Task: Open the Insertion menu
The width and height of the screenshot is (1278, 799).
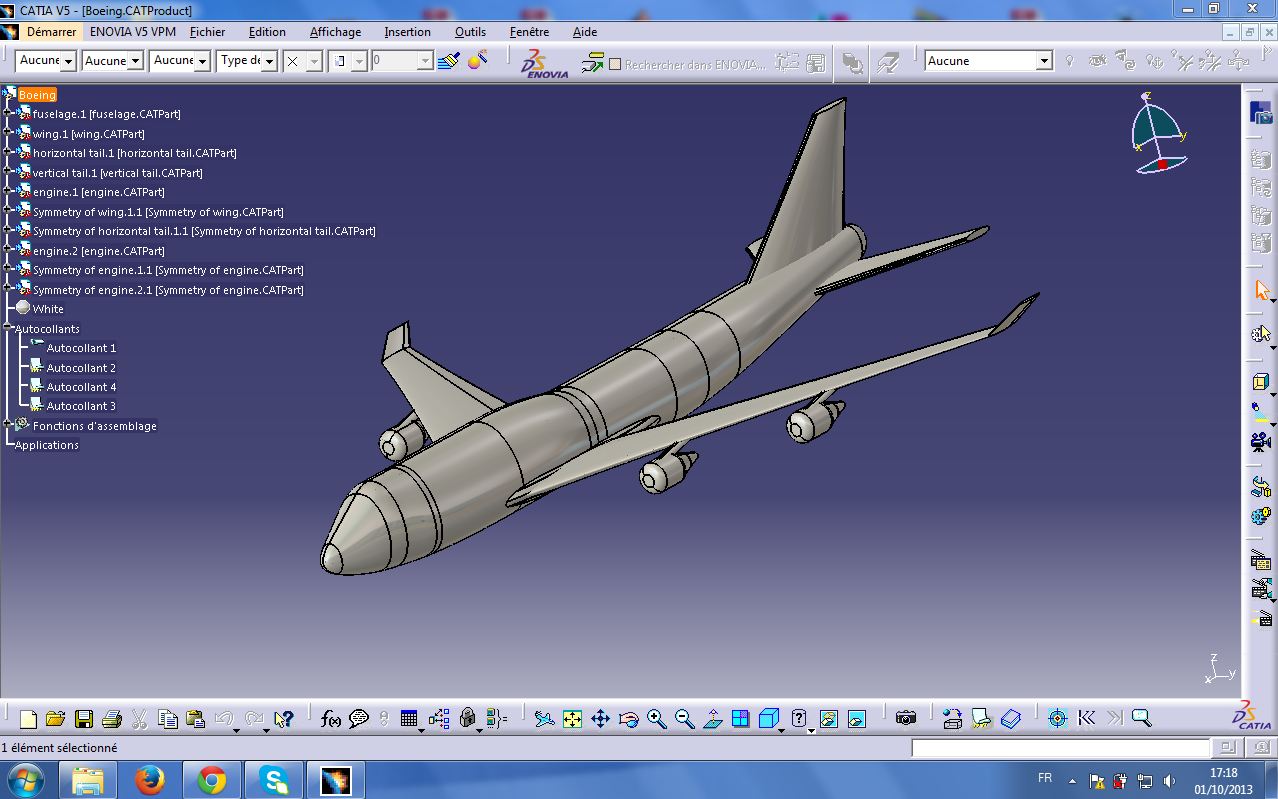Action: point(407,32)
